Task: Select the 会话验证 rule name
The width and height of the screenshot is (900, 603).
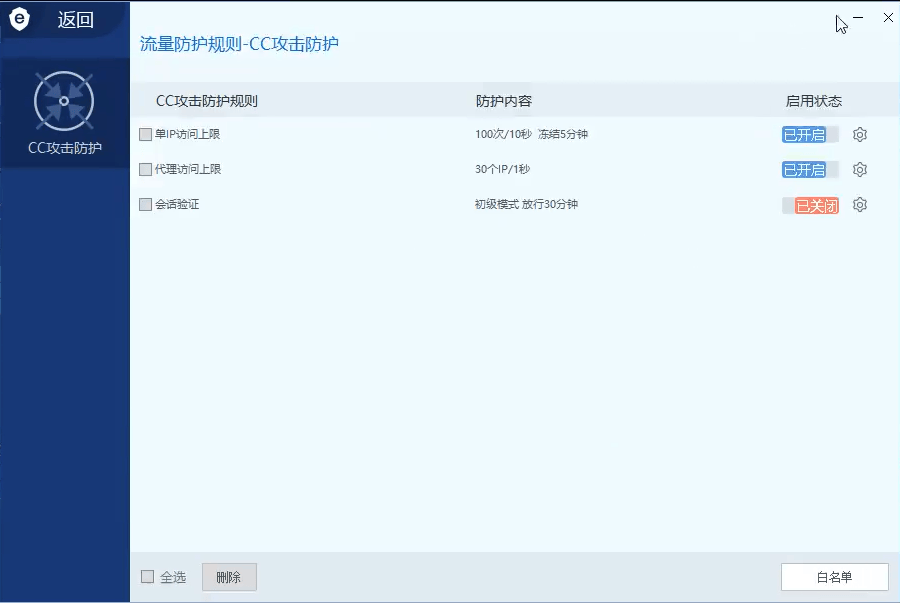Action: tap(177, 204)
